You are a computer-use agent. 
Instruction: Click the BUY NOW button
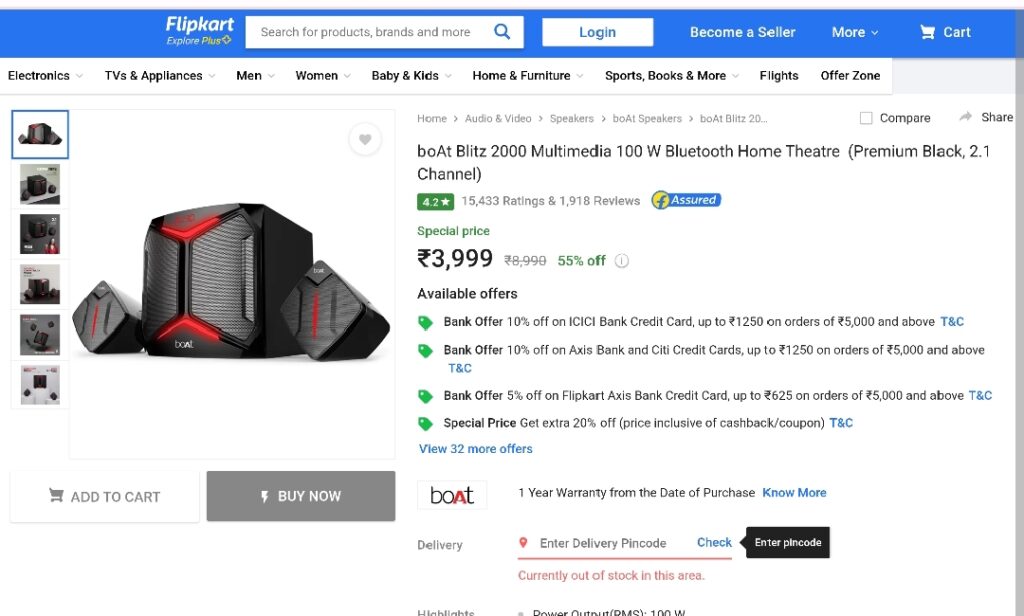[301, 496]
